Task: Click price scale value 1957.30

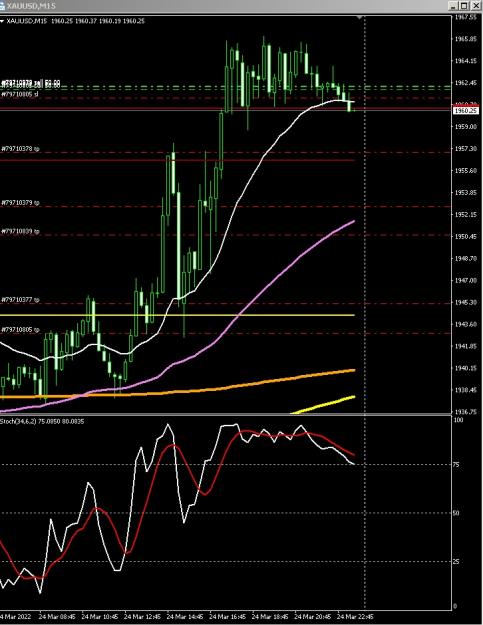Action: click(465, 149)
